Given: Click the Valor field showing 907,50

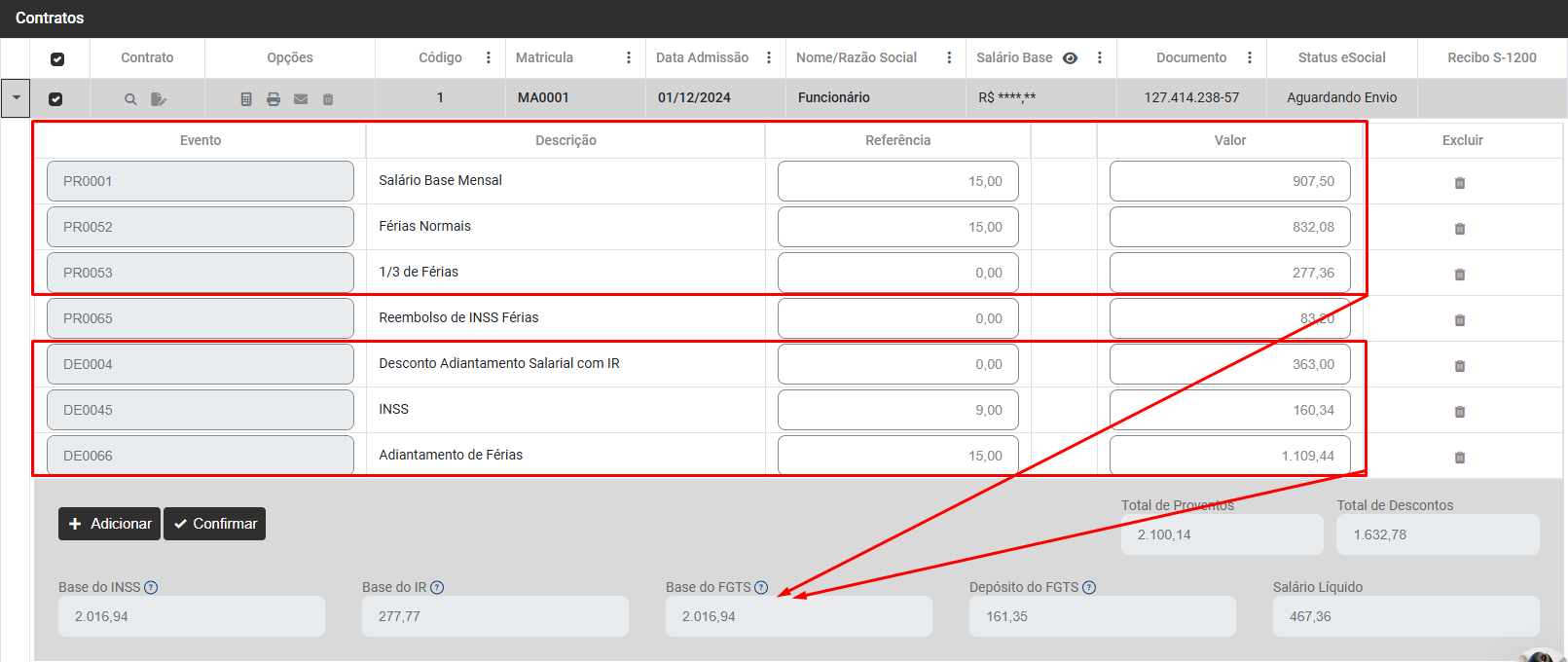Looking at the screenshot, I should coord(1230,181).
